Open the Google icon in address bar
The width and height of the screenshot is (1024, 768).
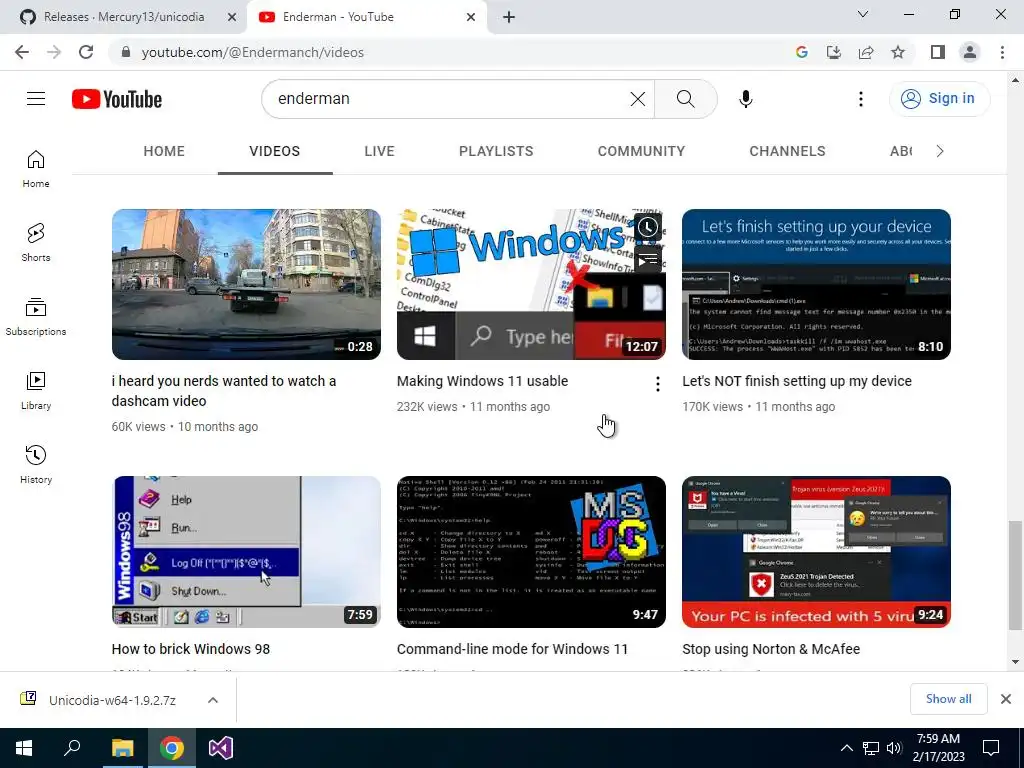coord(801,52)
